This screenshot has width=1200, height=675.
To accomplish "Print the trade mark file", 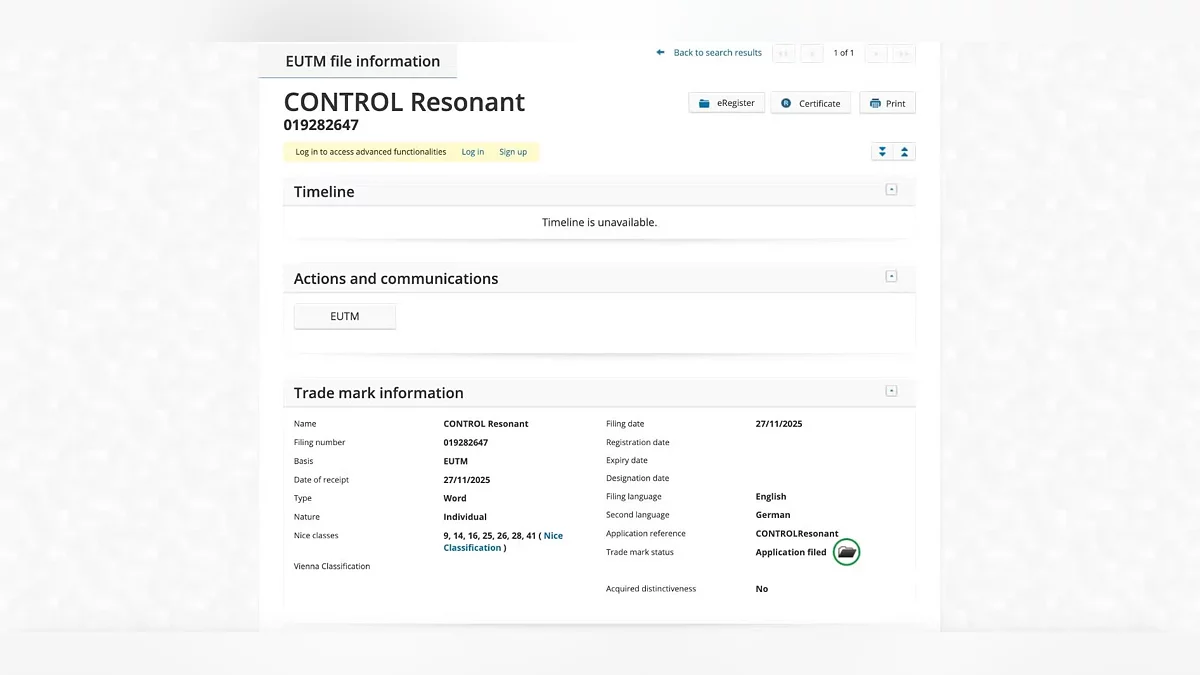I will 887,103.
